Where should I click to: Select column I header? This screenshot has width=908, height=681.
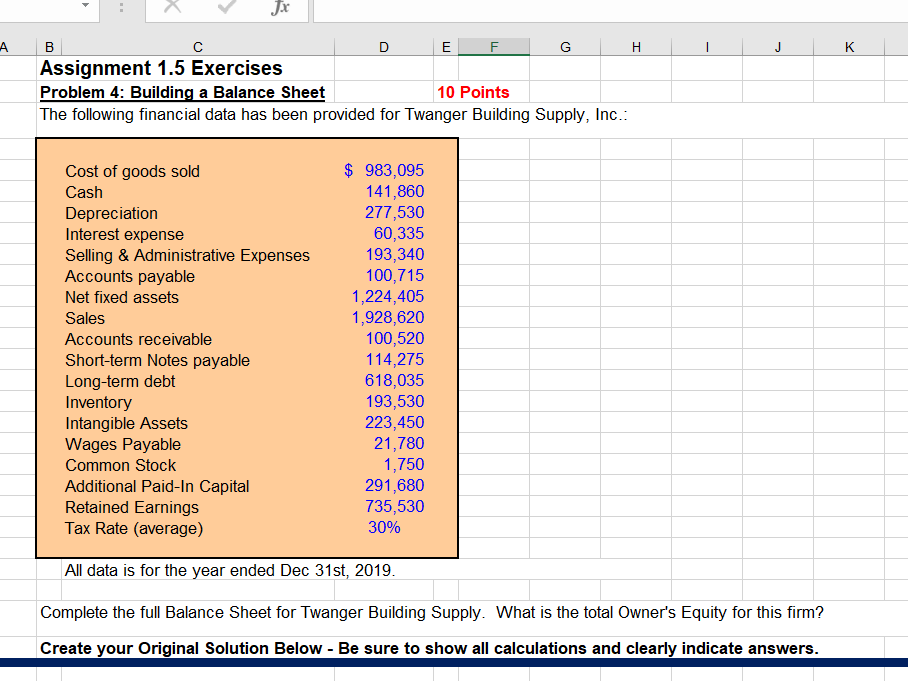click(707, 47)
